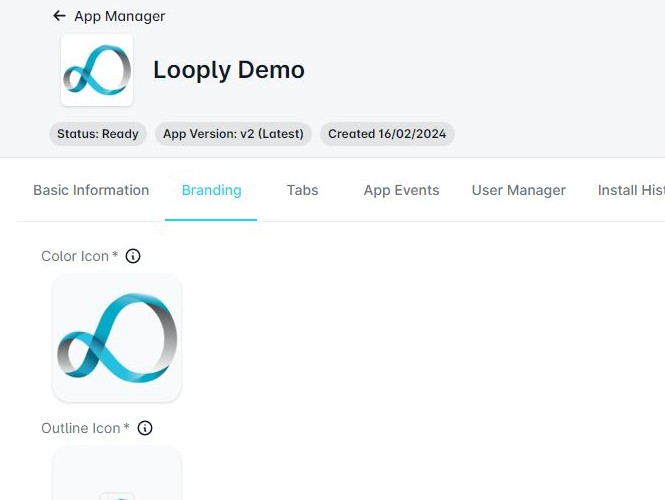Screen dimensions: 665x500
Task: Switch to the Basic Information tab
Action: click(91, 190)
